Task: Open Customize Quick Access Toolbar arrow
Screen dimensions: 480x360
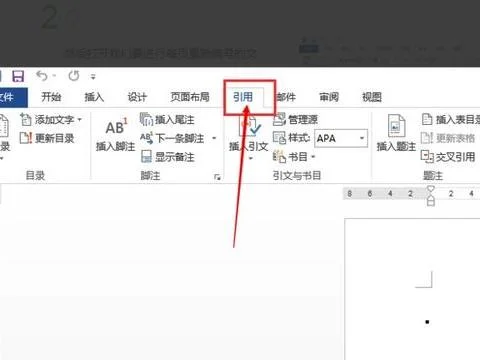Action: pyautogui.click(x=93, y=77)
